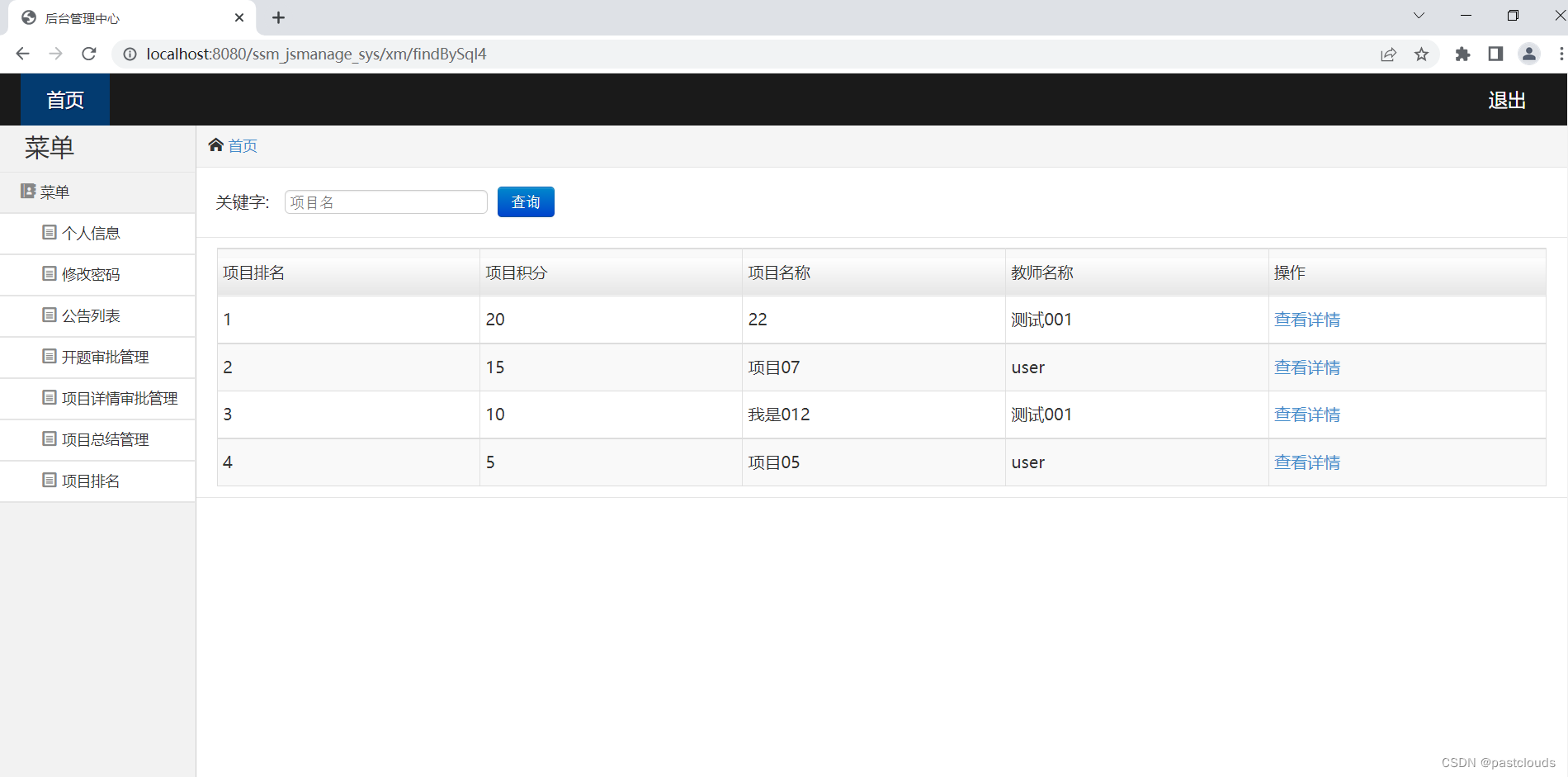Click the 项目名 keyword input field
The image size is (1568, 777).
[x=385, y=201]
